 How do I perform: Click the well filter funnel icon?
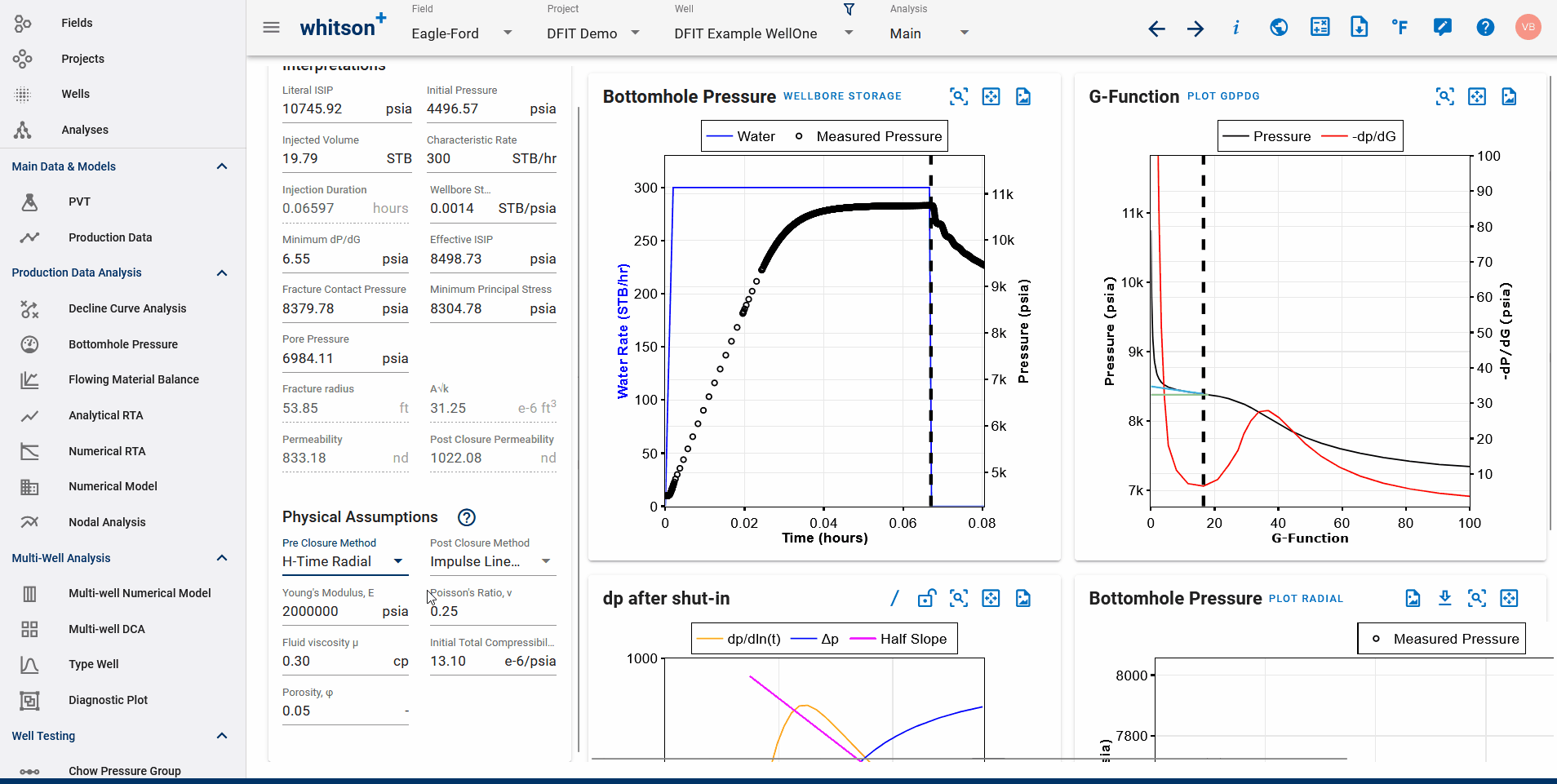(x=849, y=9)
